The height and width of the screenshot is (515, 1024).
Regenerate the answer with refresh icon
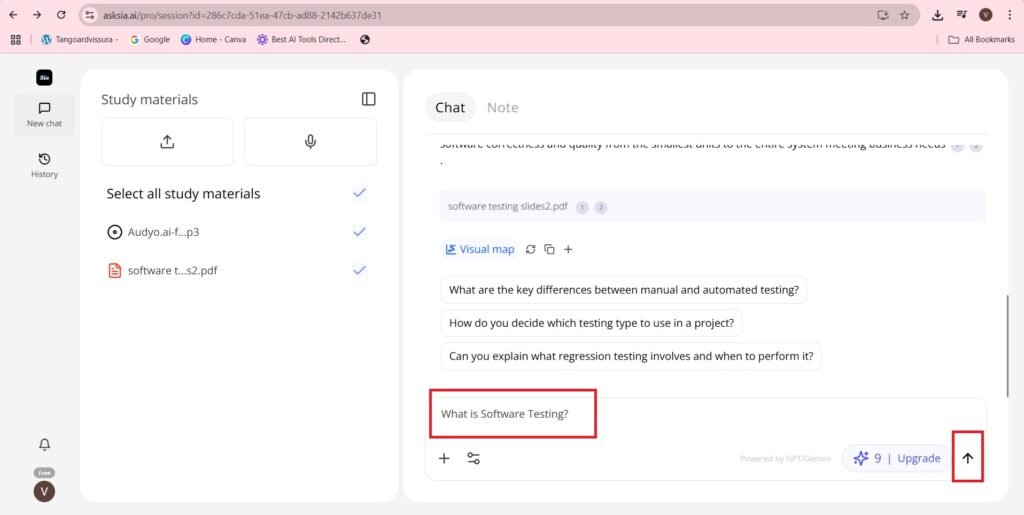click(x=530, y=249)
